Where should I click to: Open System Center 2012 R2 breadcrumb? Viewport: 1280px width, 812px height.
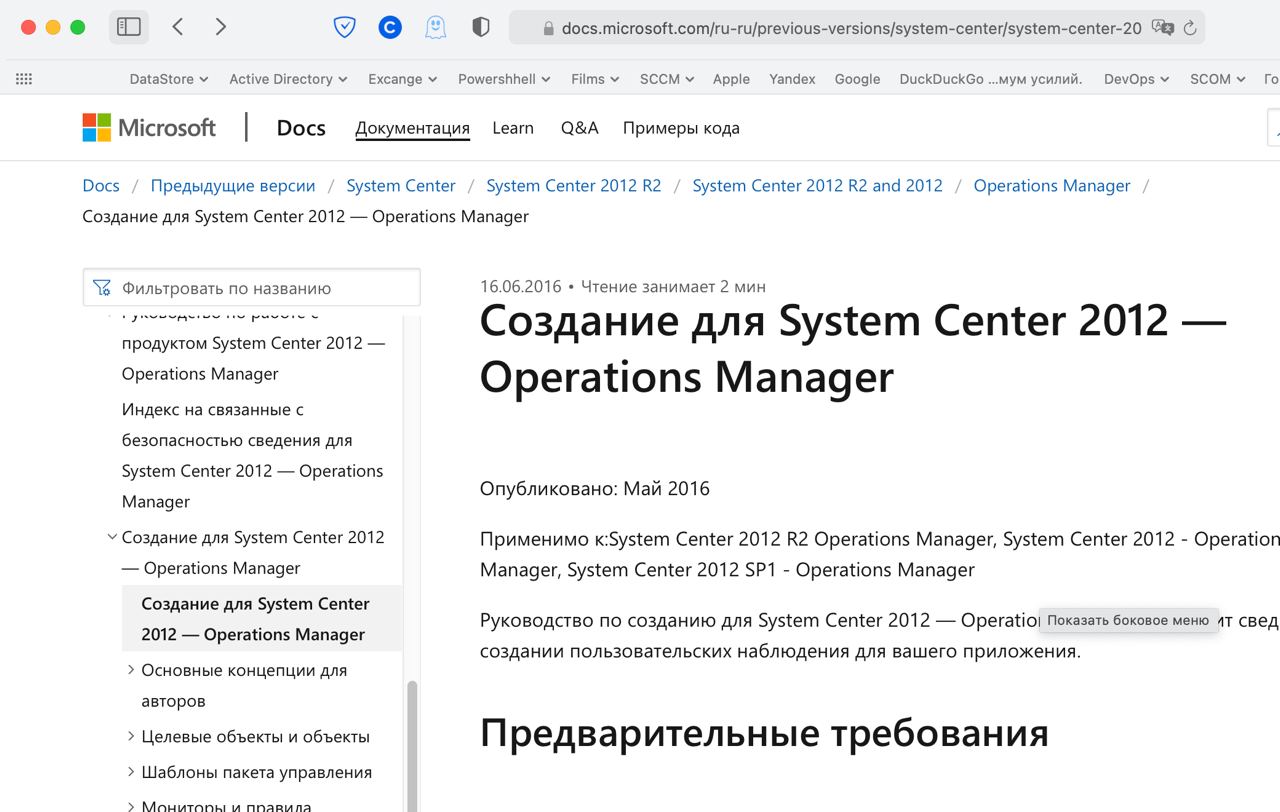574,185
